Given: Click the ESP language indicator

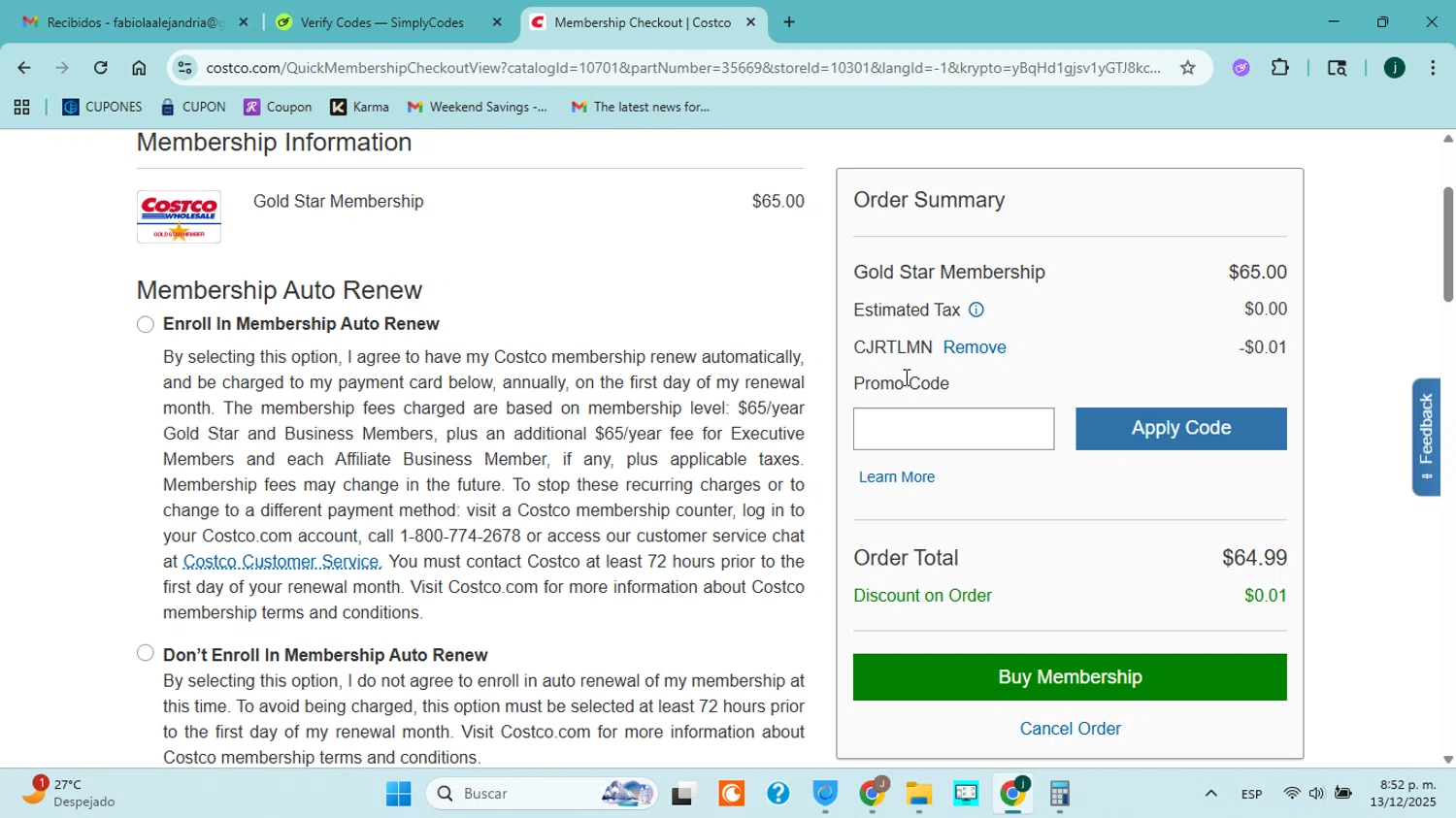Looking at the screenshot, I should pyautogui.click(x=1251, y=795).
